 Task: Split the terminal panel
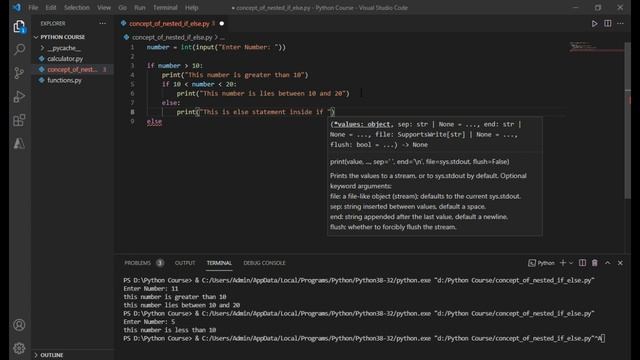pos(582,263)
